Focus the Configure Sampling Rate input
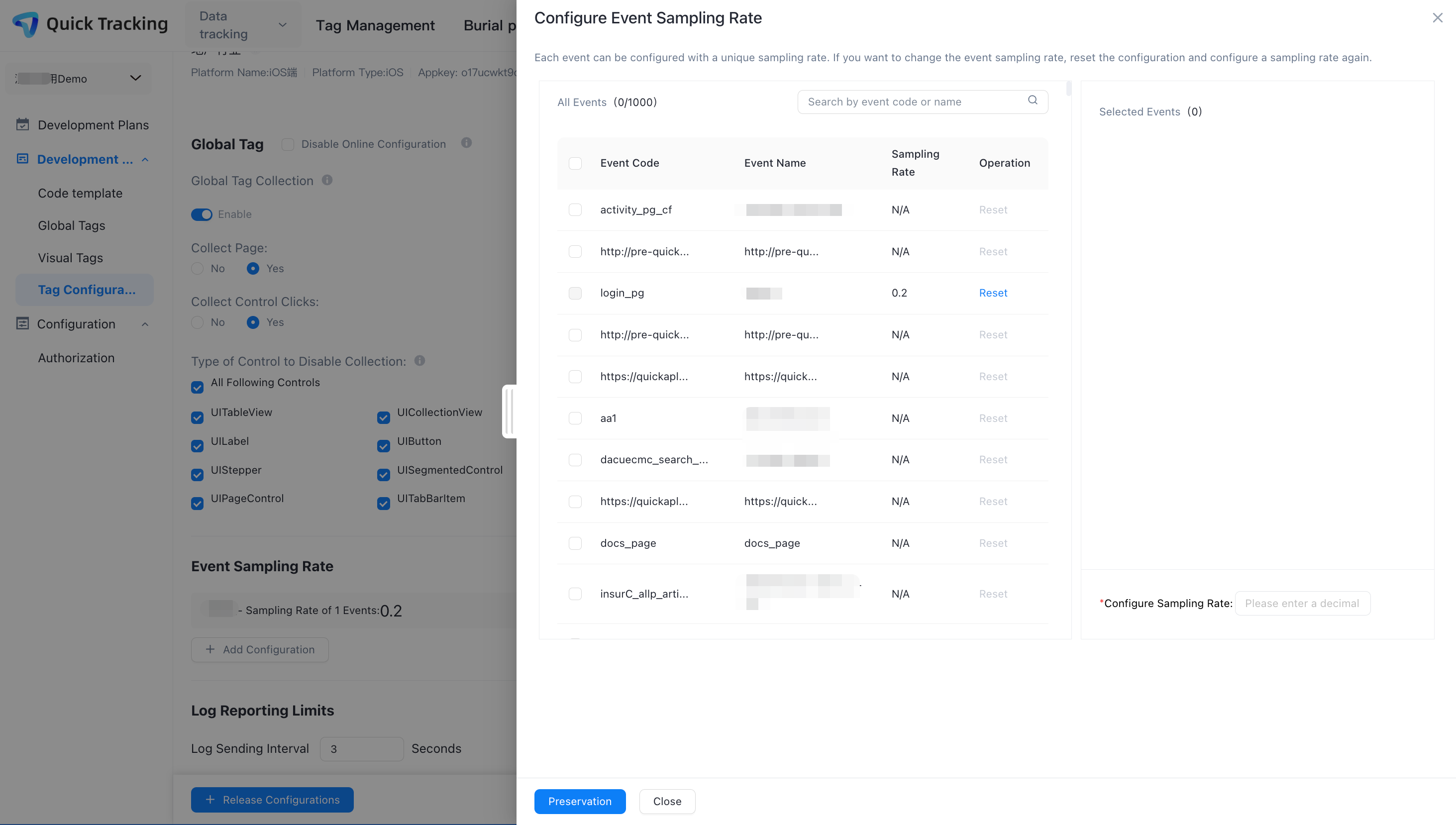This screenshot has height=825, width=1456. tap(1302, 603)
